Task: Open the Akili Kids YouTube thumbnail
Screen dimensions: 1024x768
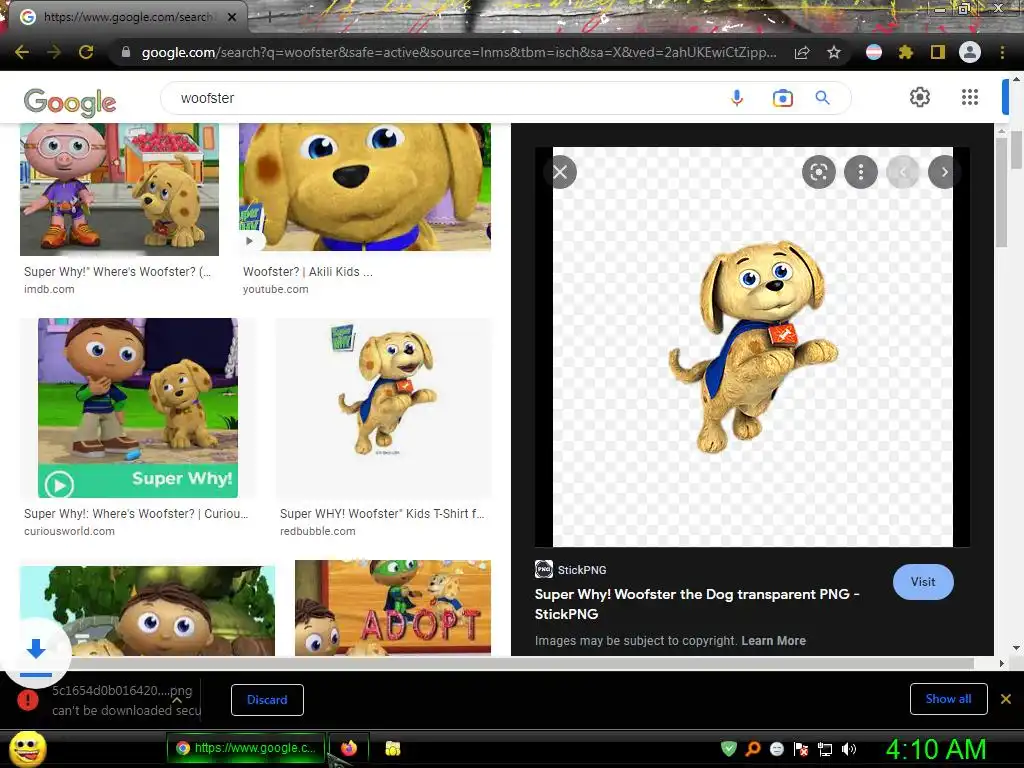Action: pyautogui.click(x=364, y=187)
